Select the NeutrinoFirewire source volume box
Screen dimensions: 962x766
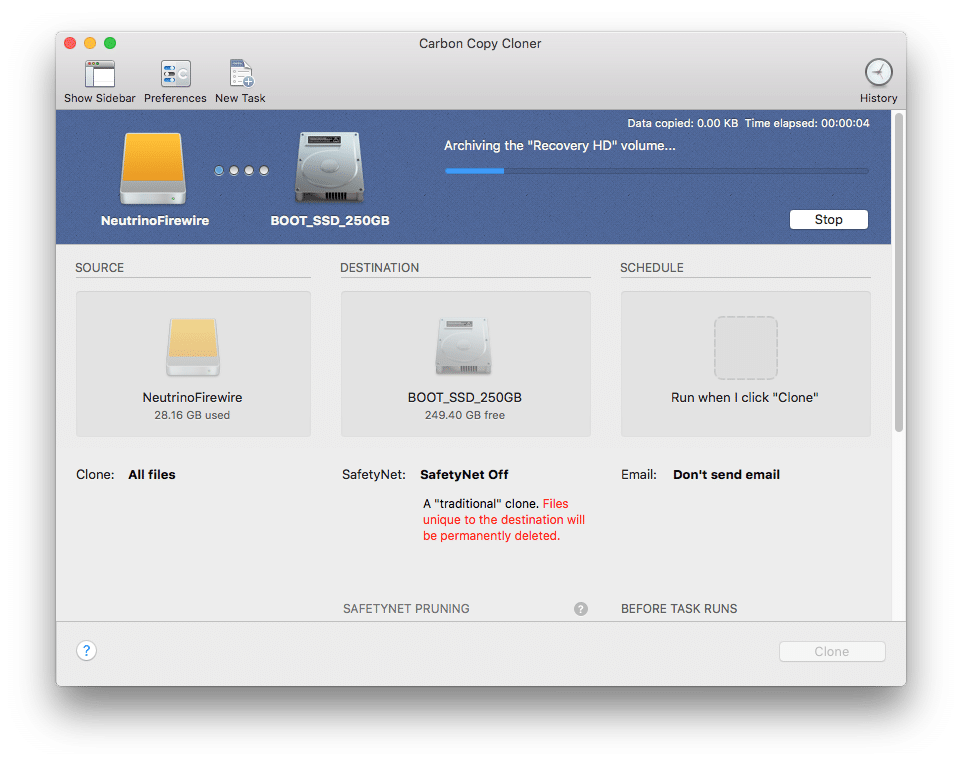click(x=193, y=364)
